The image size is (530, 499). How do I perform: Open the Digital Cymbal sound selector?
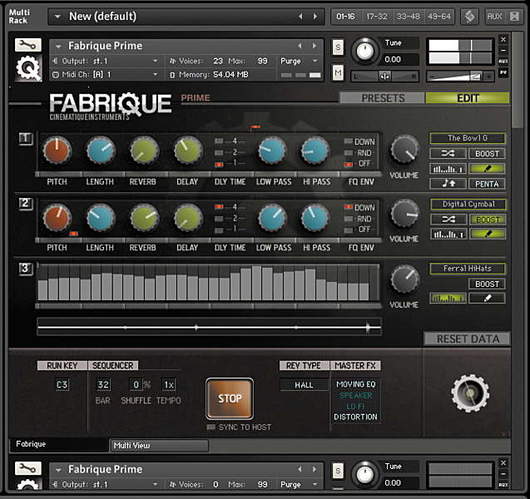[x=468, y=204]
